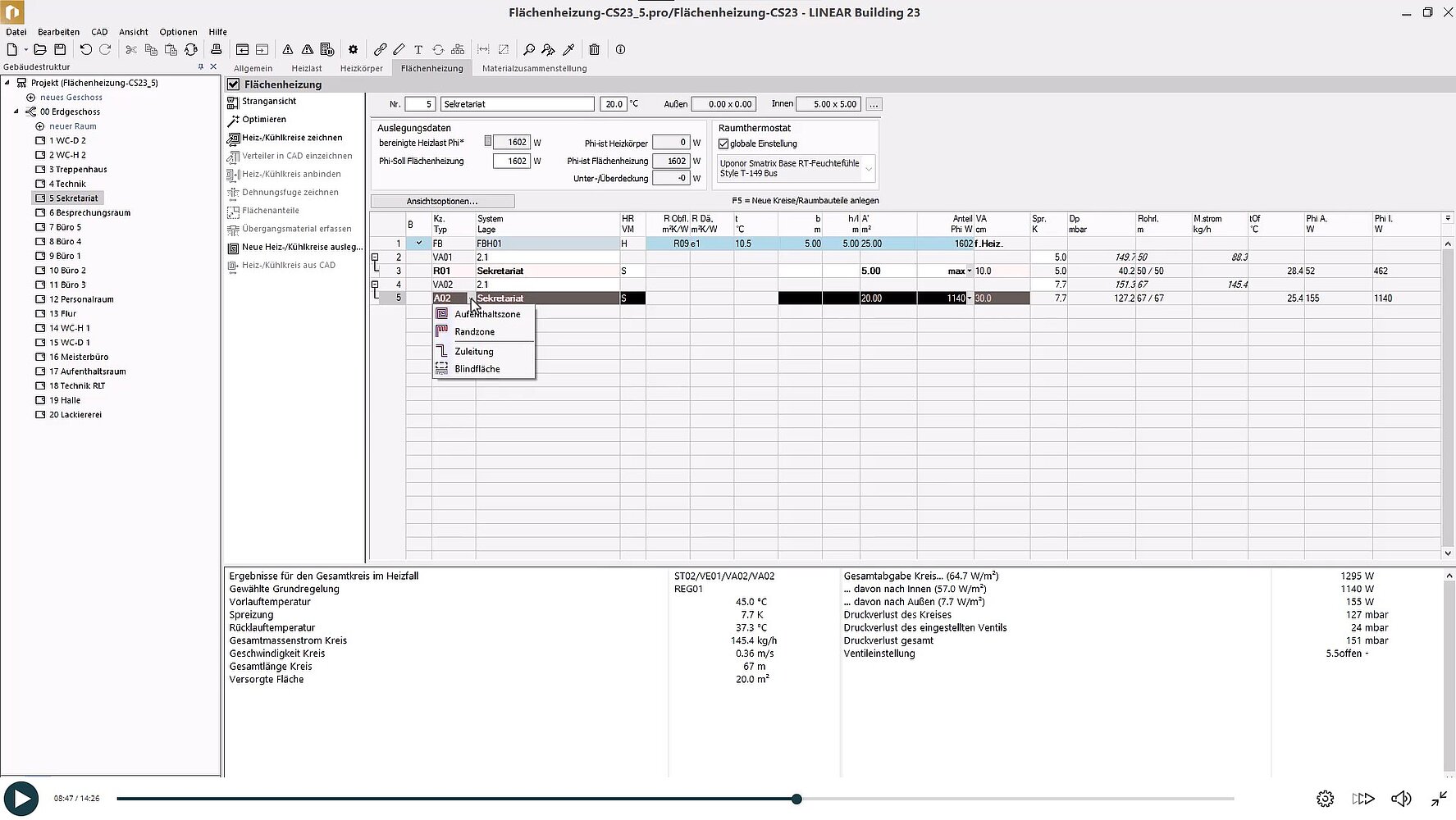Click the pipette eyedropper icon
Viewport: 1456px width, 820px height.
tap(568, 50)
